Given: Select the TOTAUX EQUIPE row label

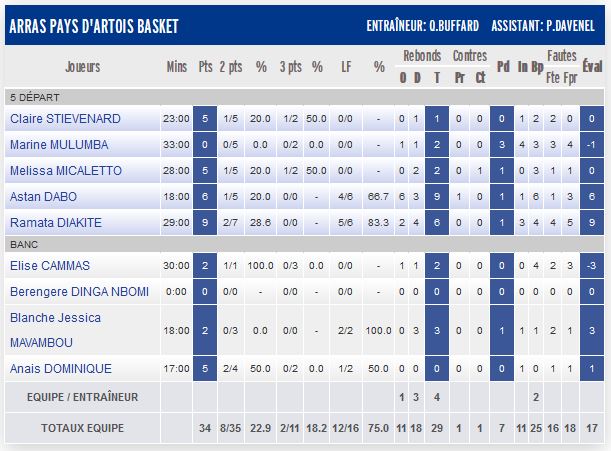Looking at the screenshot, I should point(83,428).
